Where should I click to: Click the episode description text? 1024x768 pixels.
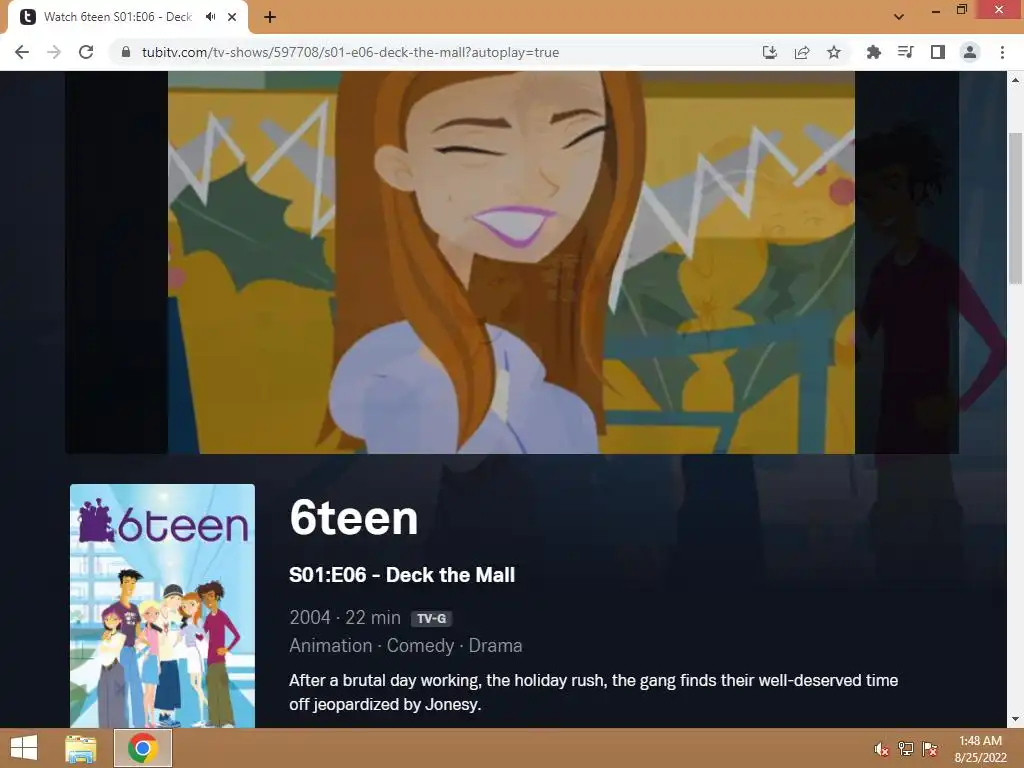tap(594, 692)
